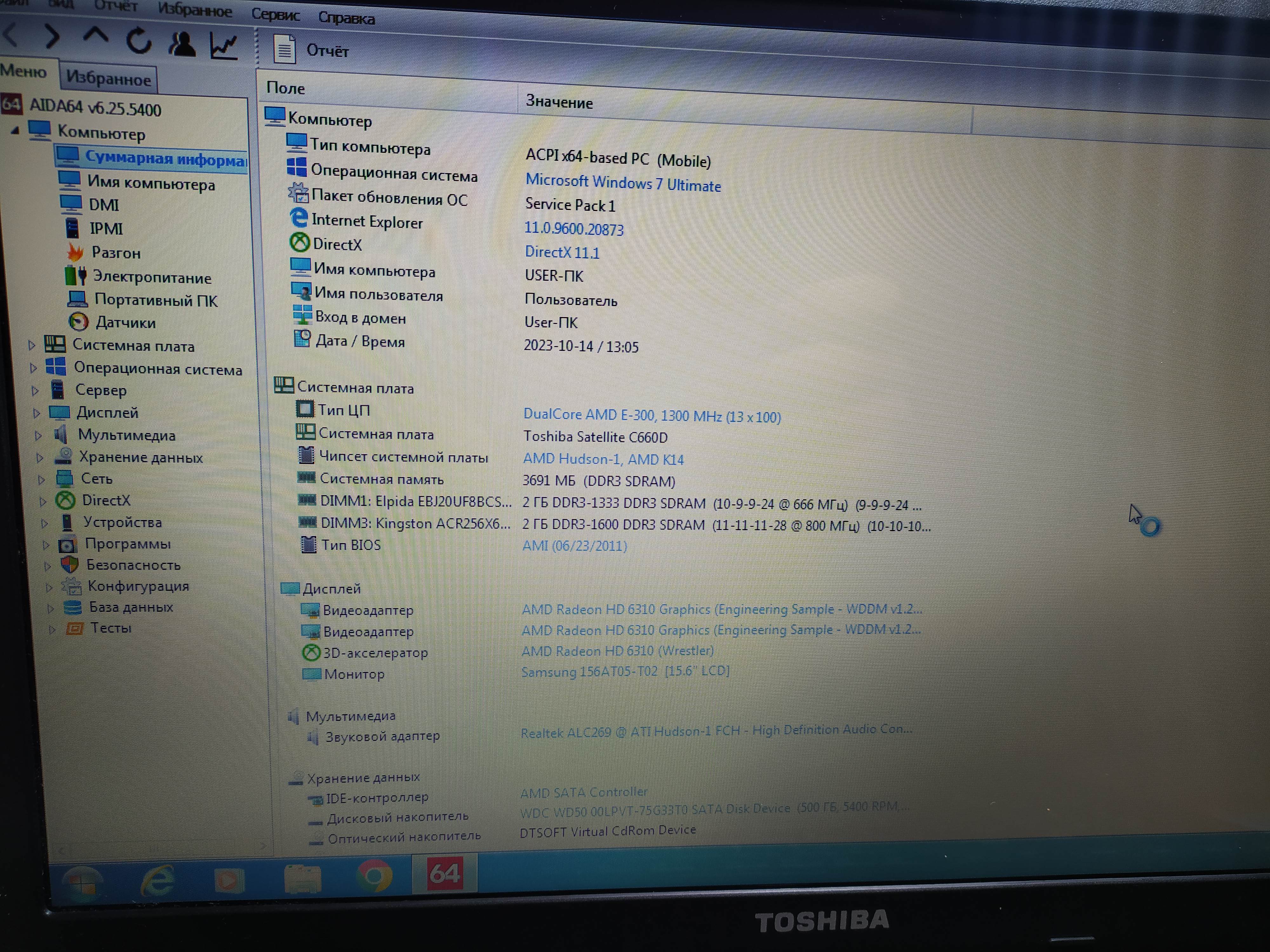The image size is (1270, 952).
Task: Open the 11.0.9600.20873 version link
Action: [x=574, y=228]
